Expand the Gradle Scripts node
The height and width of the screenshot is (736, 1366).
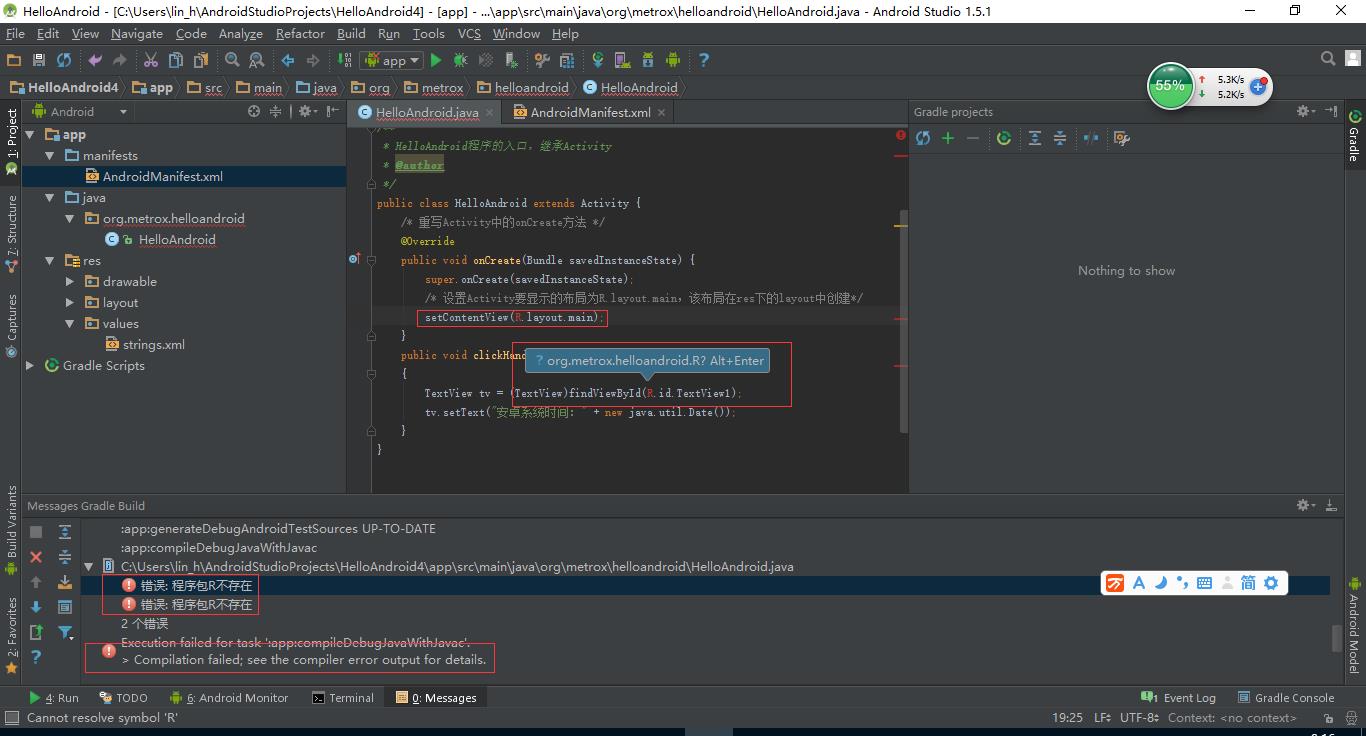[x=30, y=366]
